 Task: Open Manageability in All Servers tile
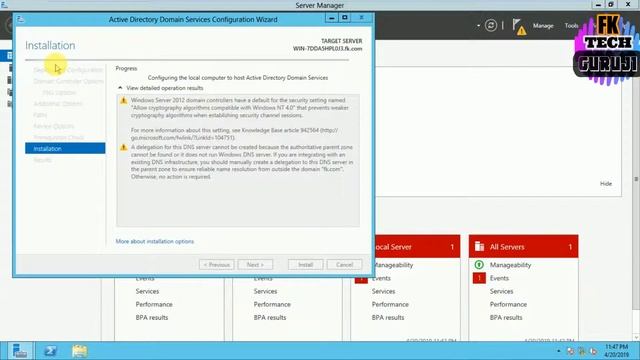coord(510,265)
